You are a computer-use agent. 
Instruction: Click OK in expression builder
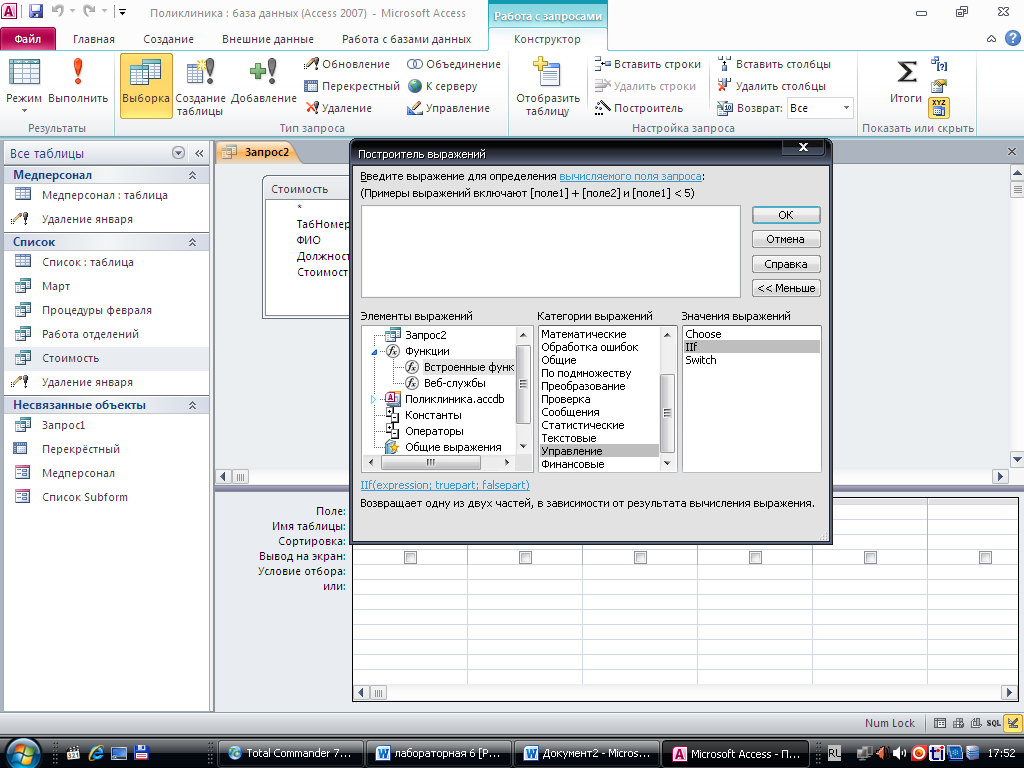pyautogui.click(x=786, y=215)
